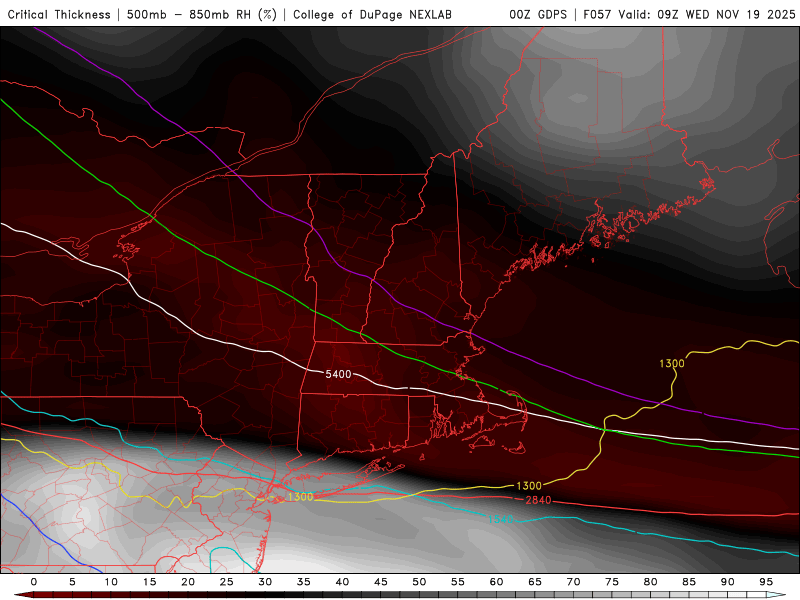
Task: Select the '95' value on the color scale
Action: pos(766,582)
